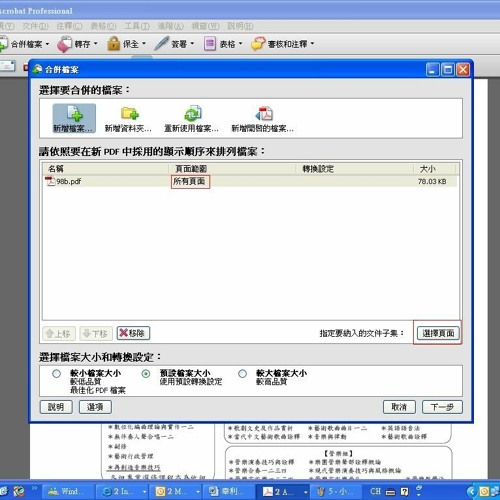Click the 下移 move down button
The height and width of the screenshot is (500, 500).
point(96,333)
